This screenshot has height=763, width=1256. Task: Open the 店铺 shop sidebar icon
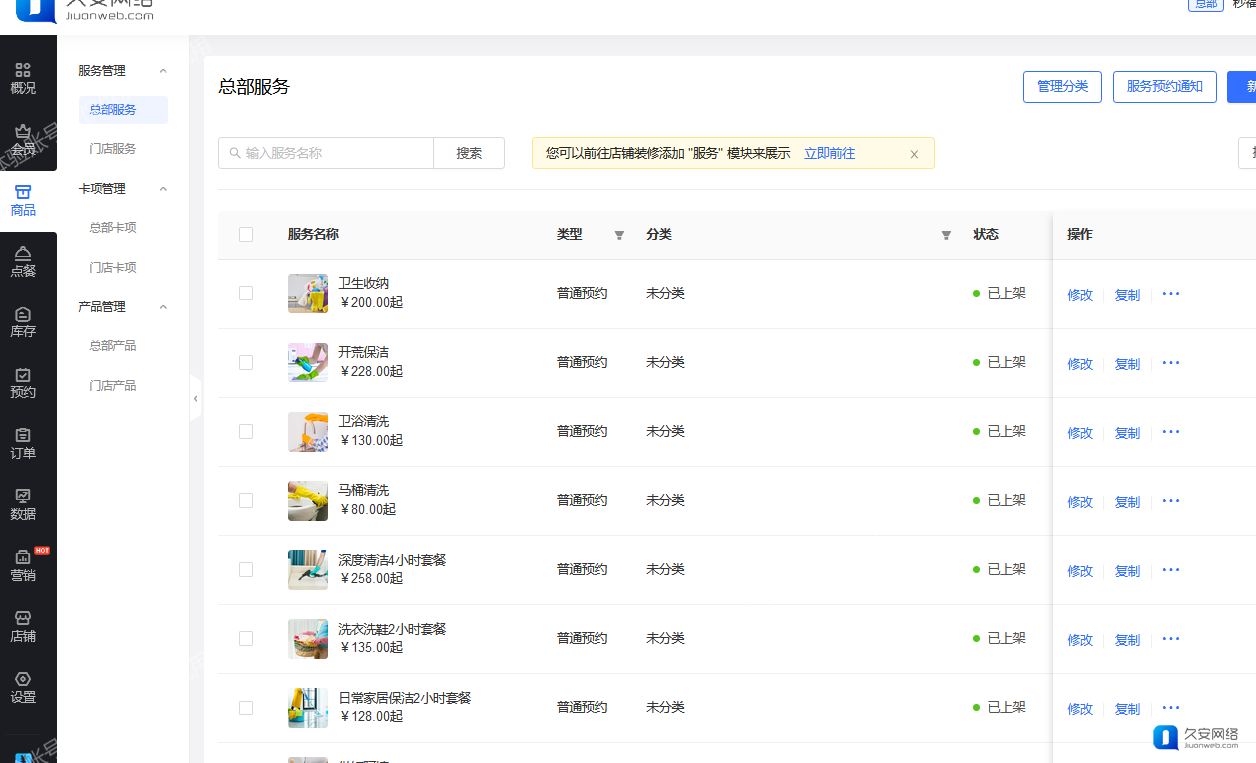coord(23,627)
